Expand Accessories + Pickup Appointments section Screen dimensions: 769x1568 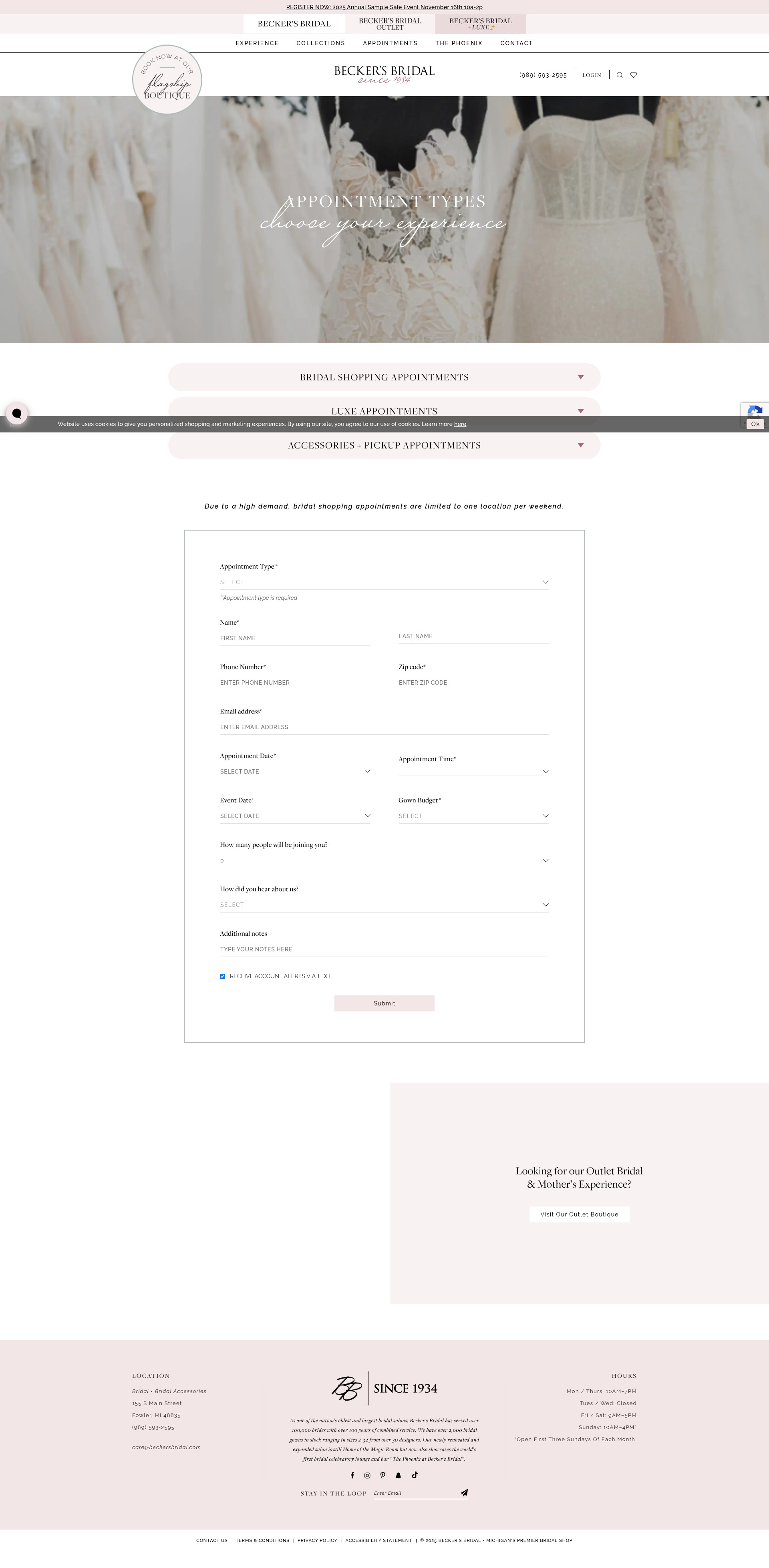tap(384, 446)
